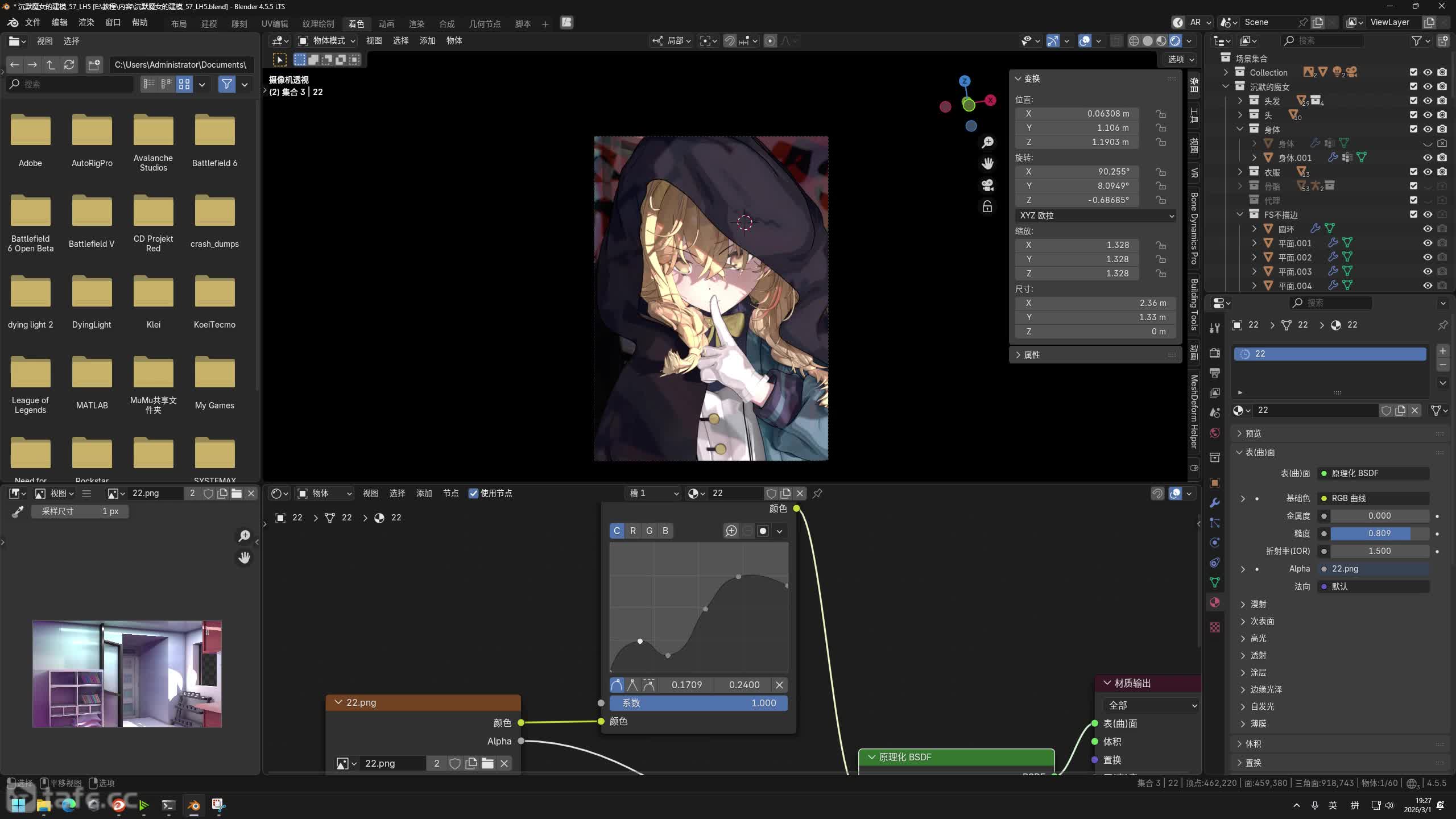
Task: Pin the node editor with pushpin icon
Action: click(x=817, y=494)
